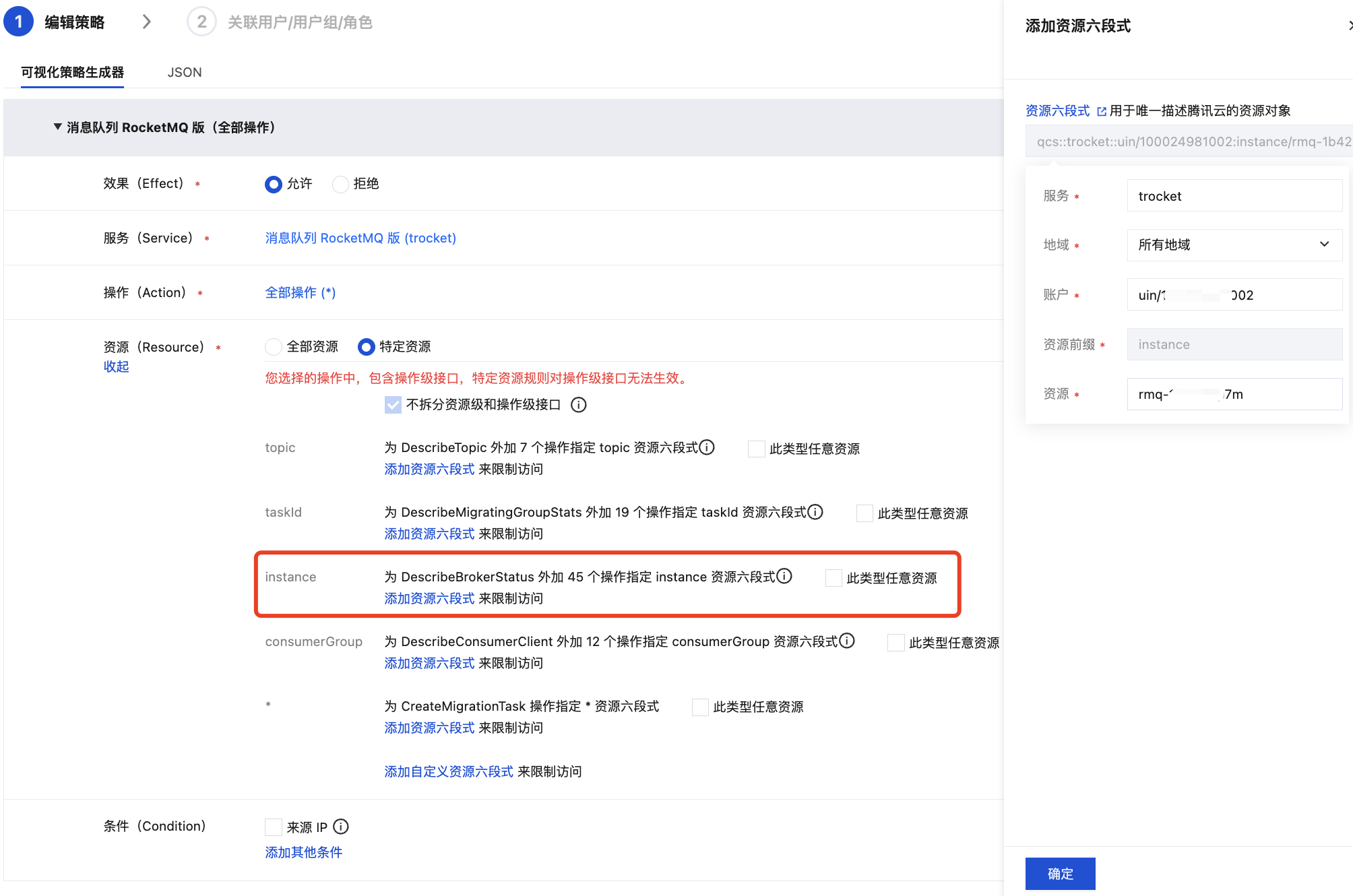
Task: Click external link icon after 资源六段式
Action: (1102, 111)
